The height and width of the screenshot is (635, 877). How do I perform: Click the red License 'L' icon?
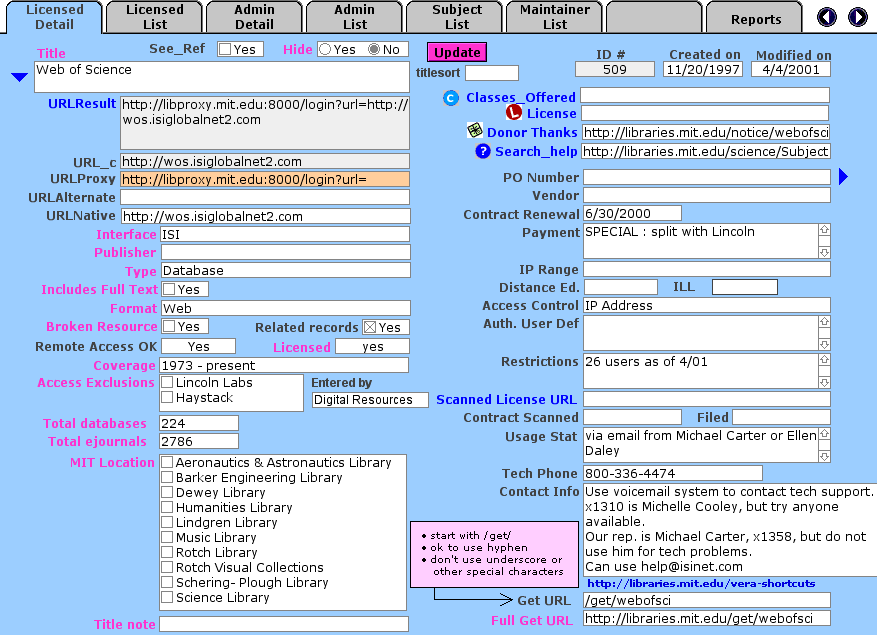pos(514,113)
